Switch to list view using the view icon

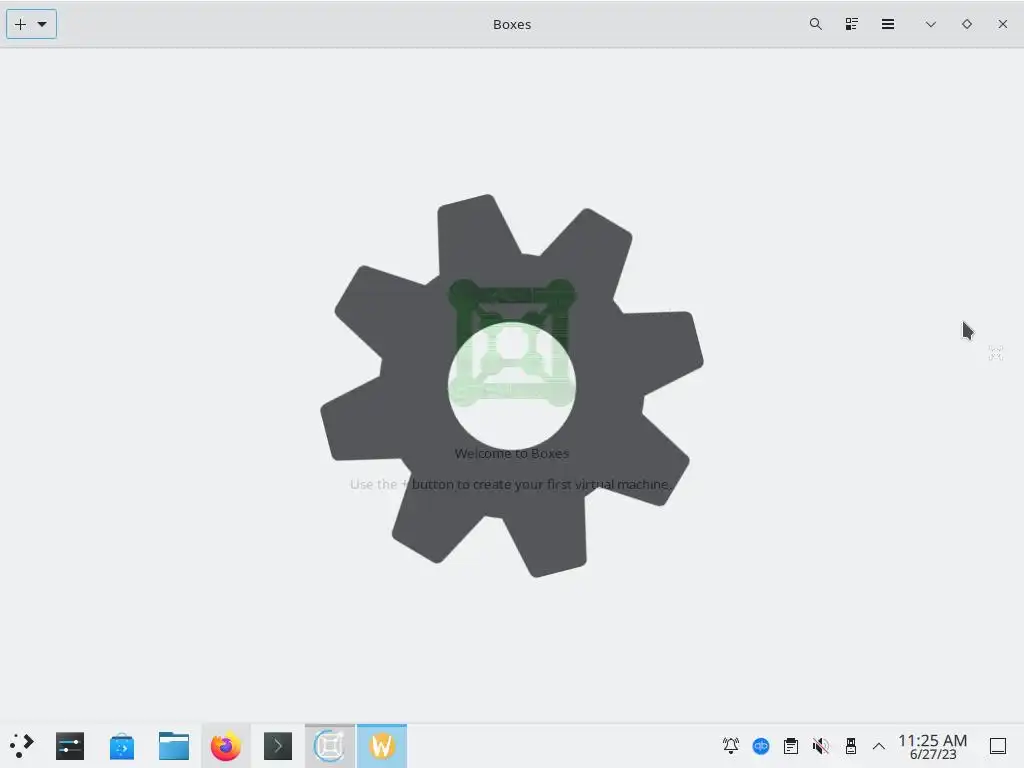pos(852,24)
